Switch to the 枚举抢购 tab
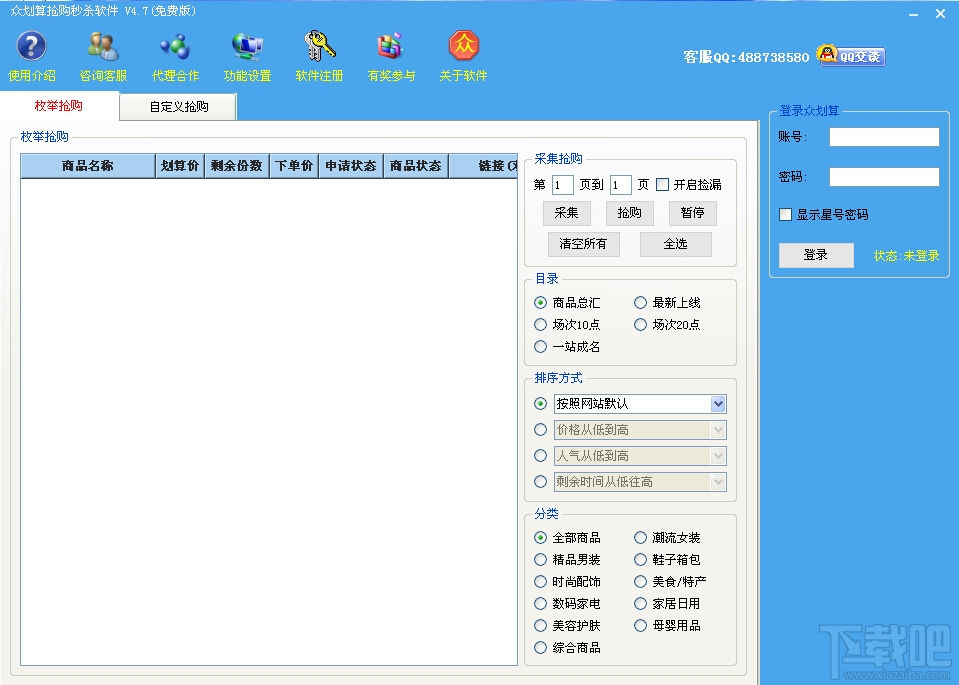The image size is (959, 685). 59,106
